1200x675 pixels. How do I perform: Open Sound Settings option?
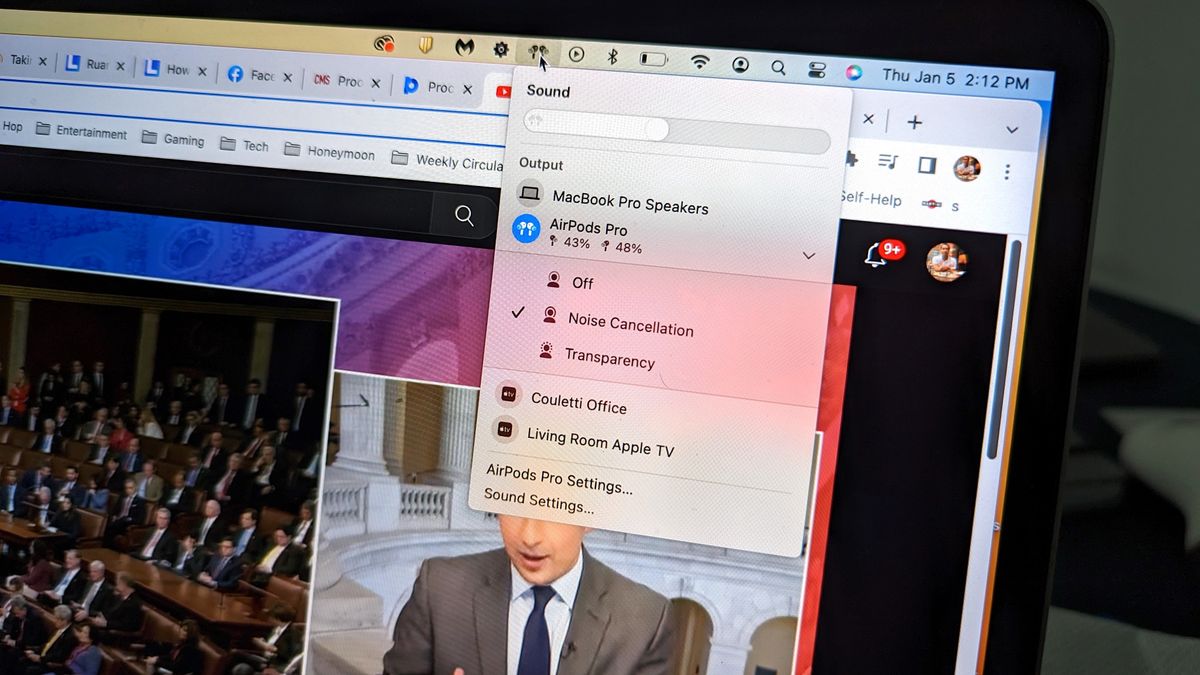pyautogui.click(x=539, y=502)
